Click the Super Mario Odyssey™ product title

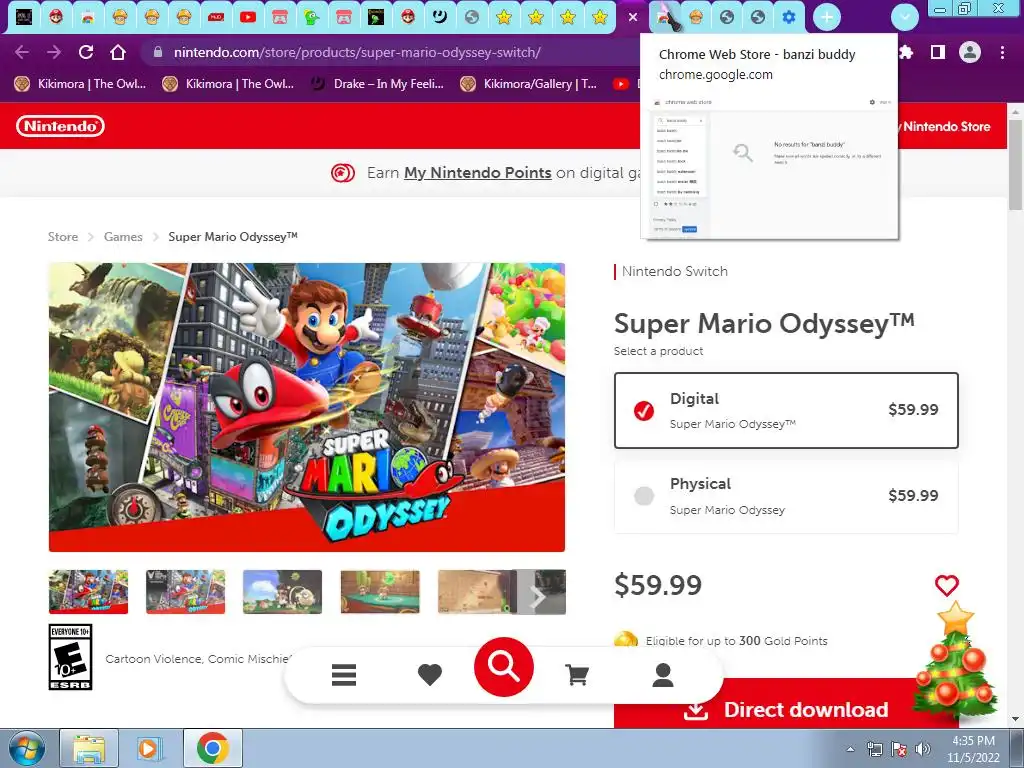[x=764, y=323]
